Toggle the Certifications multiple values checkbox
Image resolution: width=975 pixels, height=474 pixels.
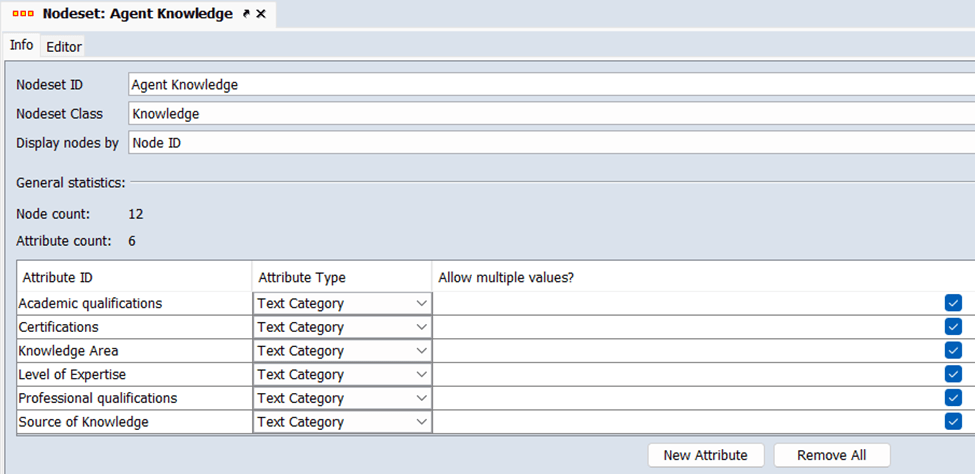tap(953, 327)
